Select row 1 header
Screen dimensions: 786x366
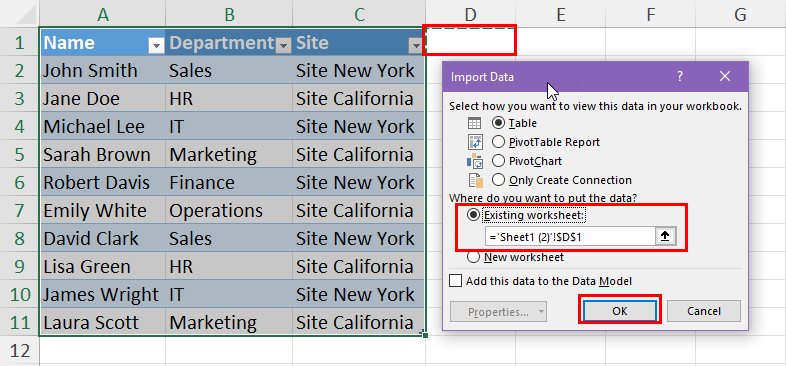coord(20,42)
